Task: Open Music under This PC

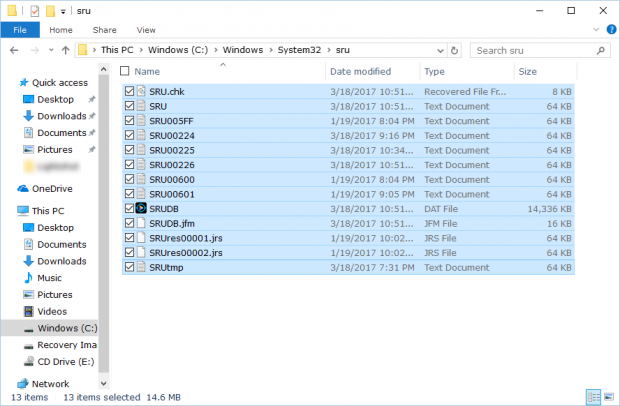Action: [x=49, y=278]
